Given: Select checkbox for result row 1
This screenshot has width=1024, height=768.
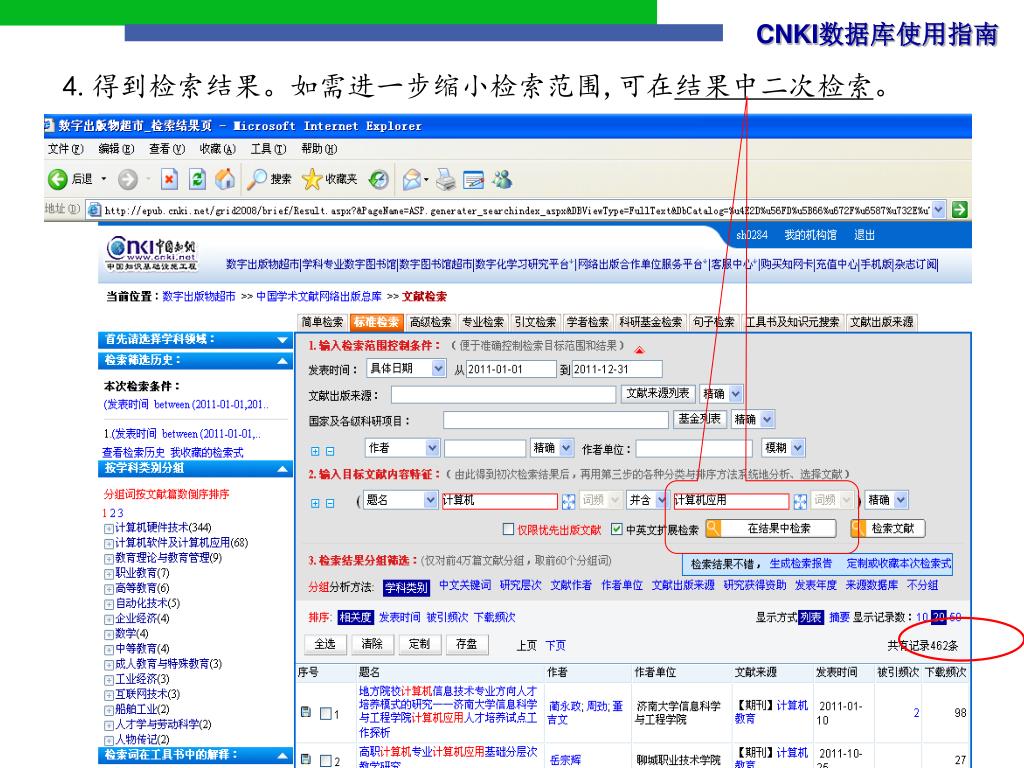Looking at the screenshot, I should (x=325, y=714).
